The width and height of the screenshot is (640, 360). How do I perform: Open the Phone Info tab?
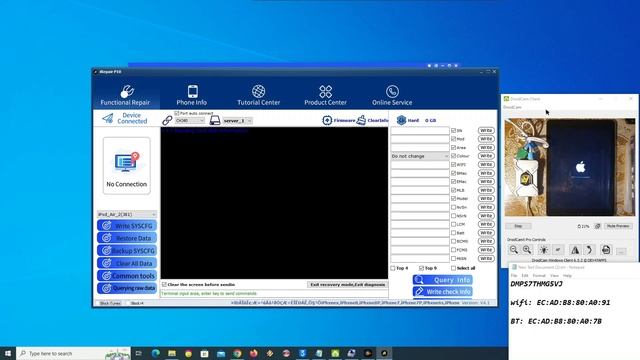click(x=192, y=95)
